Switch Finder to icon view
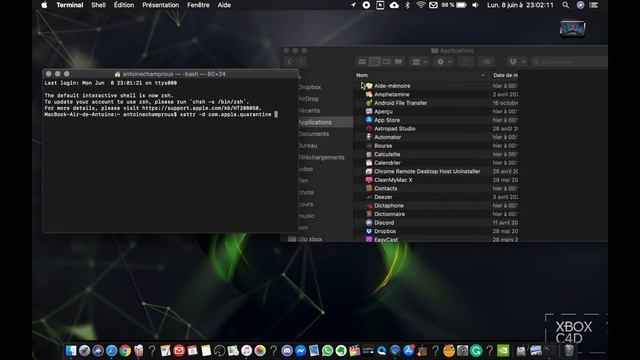Screen dimensions: 640x360 point(362,62)
